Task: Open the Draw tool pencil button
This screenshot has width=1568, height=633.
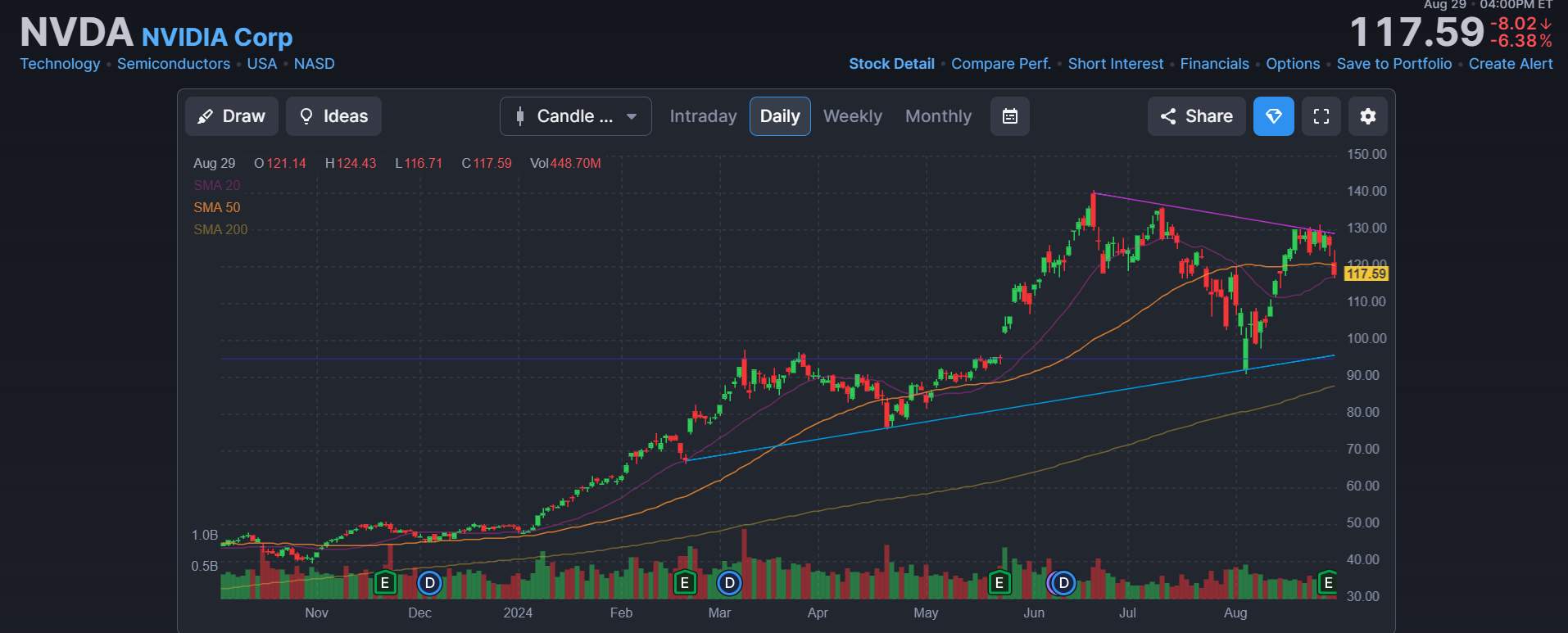Action: [232, 116]
